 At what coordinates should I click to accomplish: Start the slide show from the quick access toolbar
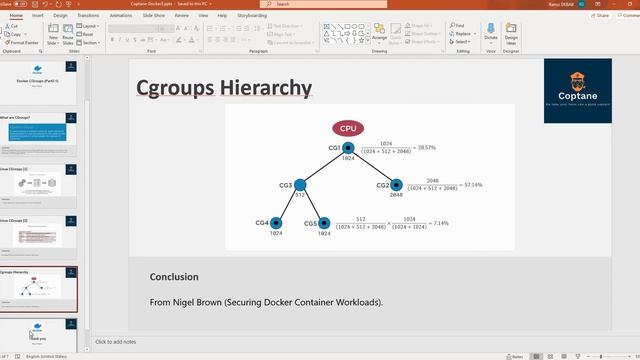pos(69,4)
